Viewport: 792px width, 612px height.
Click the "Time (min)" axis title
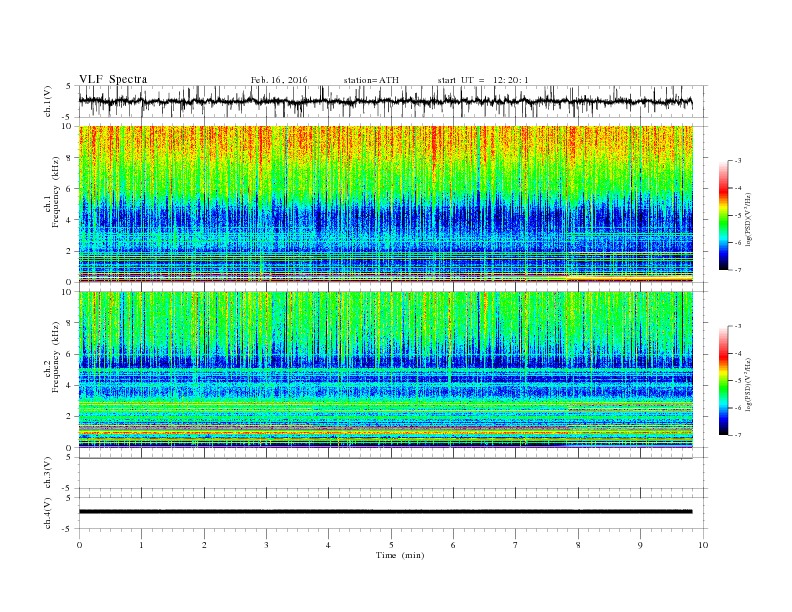coord(400,555)
